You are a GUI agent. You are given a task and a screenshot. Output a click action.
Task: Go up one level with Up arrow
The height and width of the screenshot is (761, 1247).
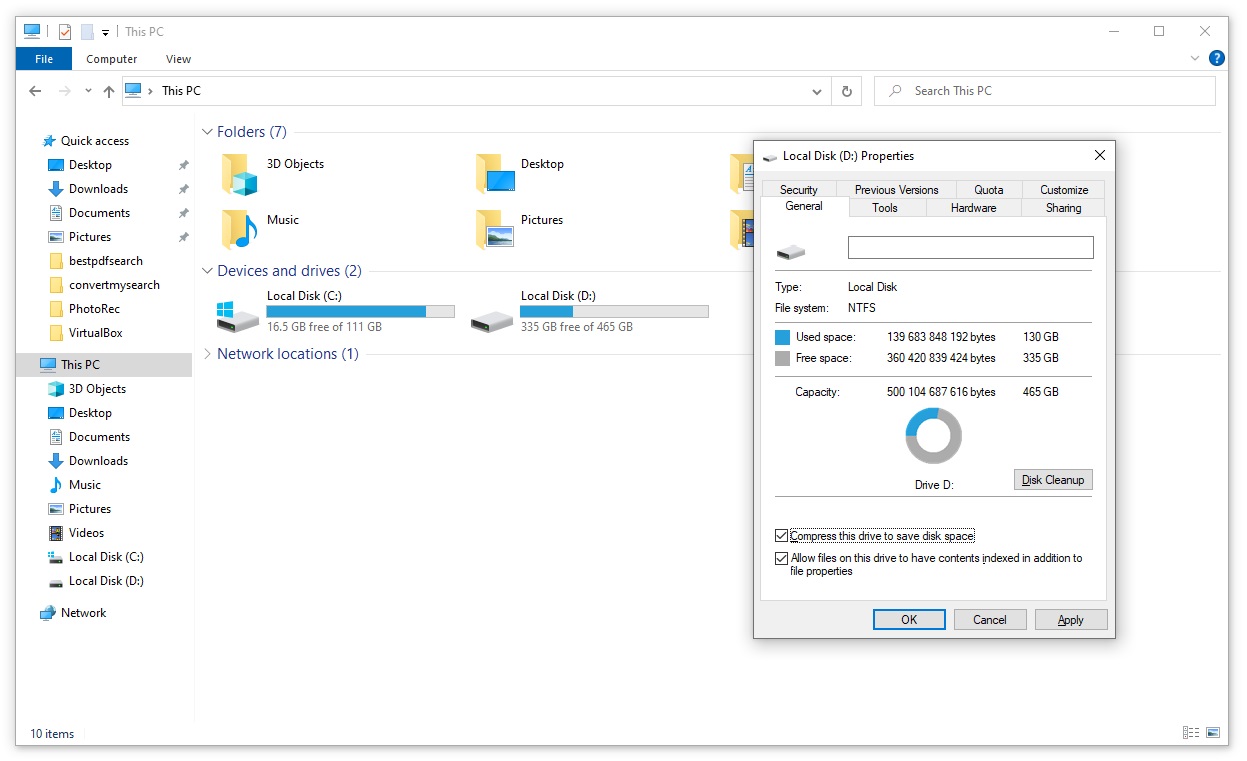coord(109,91)
